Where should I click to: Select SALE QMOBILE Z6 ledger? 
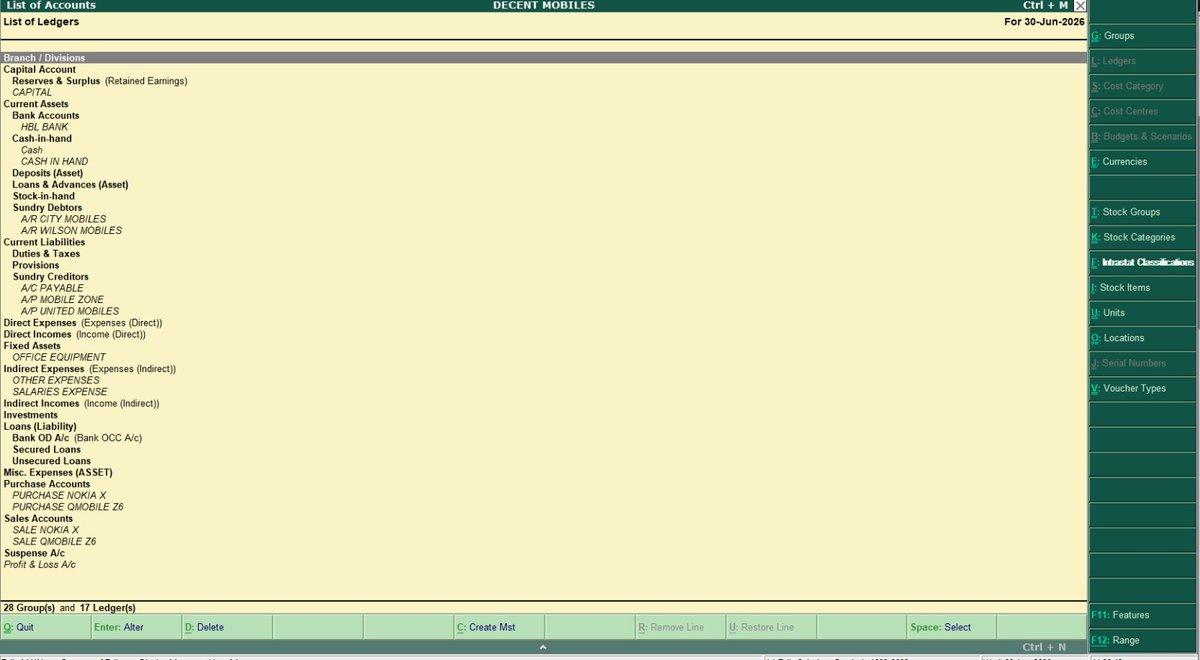click(55, 542)
